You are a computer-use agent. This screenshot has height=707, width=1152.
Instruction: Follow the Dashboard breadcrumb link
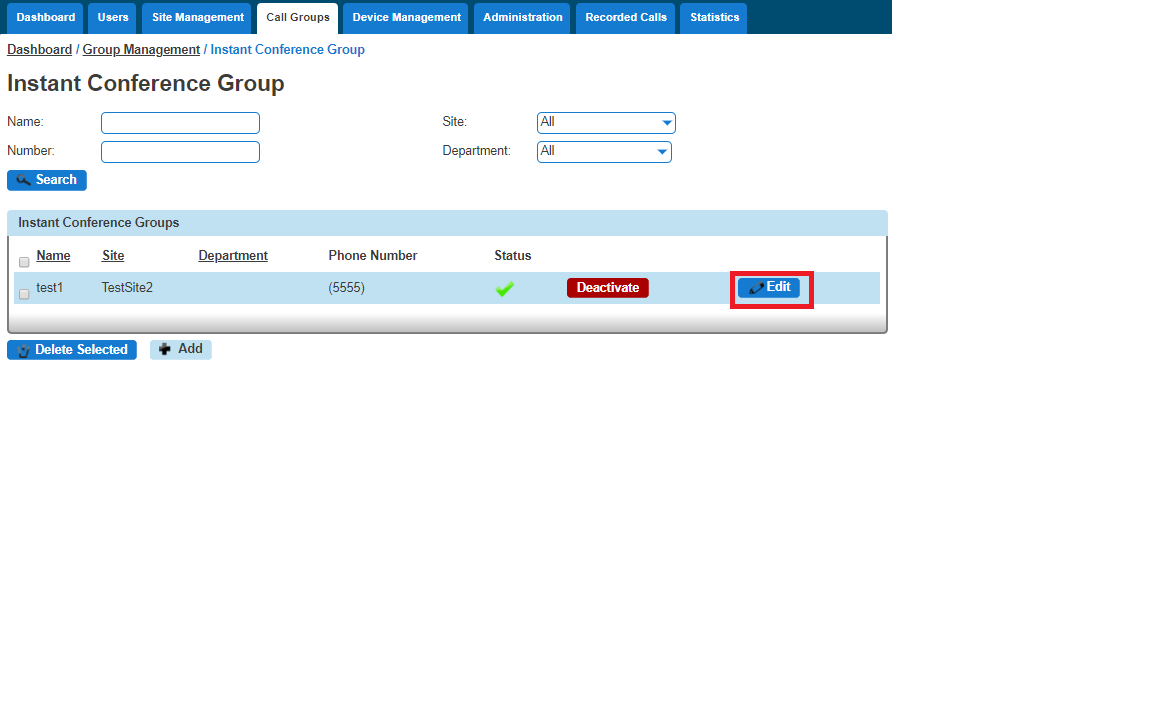point(40,49)
